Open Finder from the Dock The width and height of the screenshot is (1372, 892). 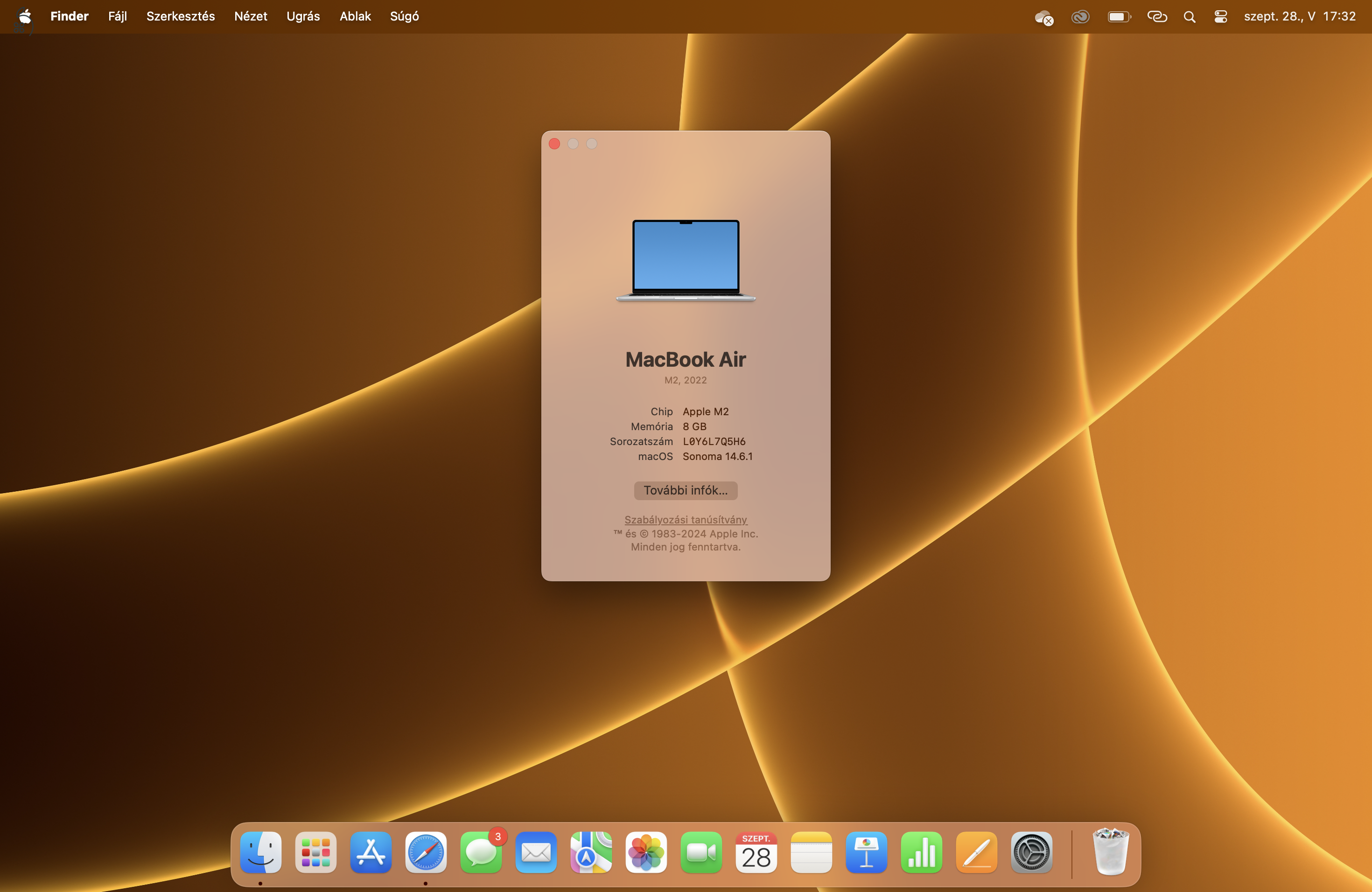(x=260, y=852)
